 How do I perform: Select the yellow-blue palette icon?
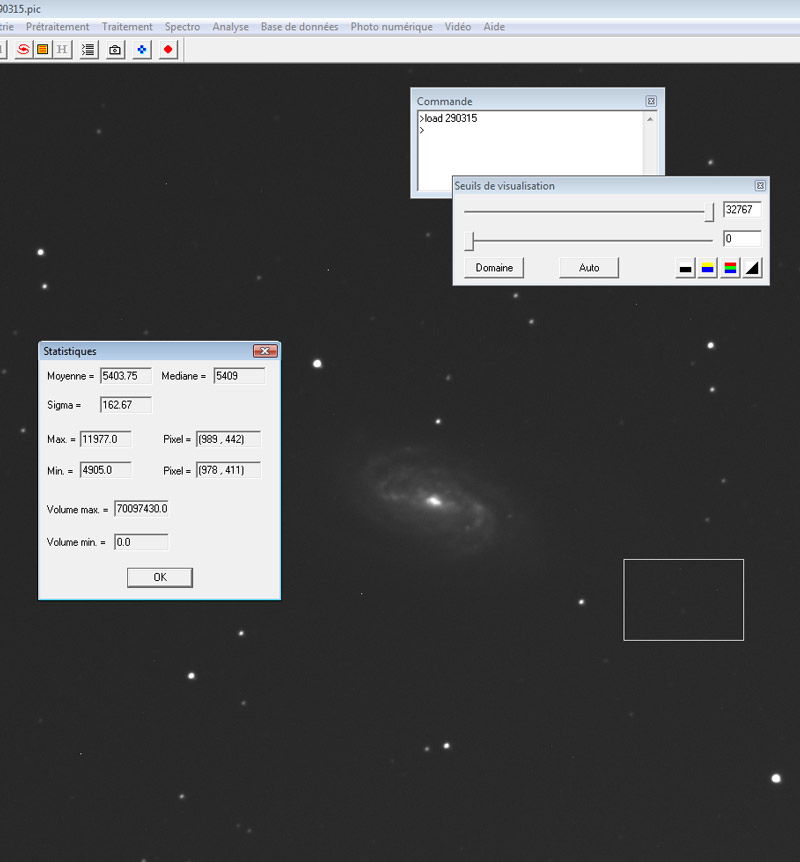click(708, 268)
